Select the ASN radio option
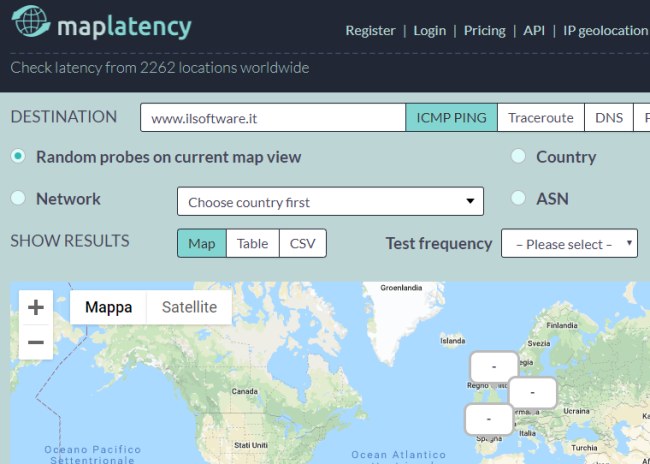 coord(518,199)
